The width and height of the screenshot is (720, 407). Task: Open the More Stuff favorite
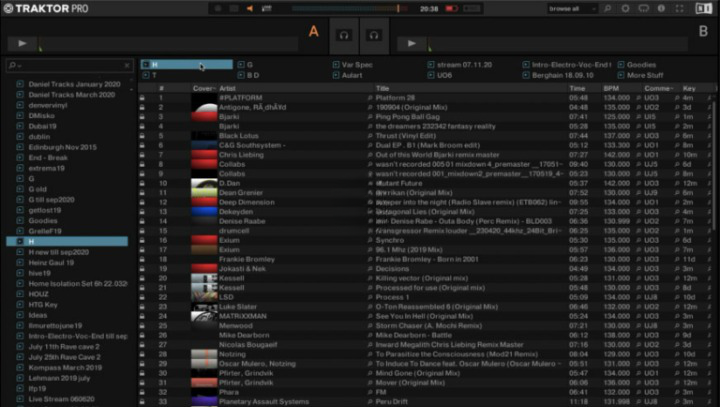[x=641, y=75]
